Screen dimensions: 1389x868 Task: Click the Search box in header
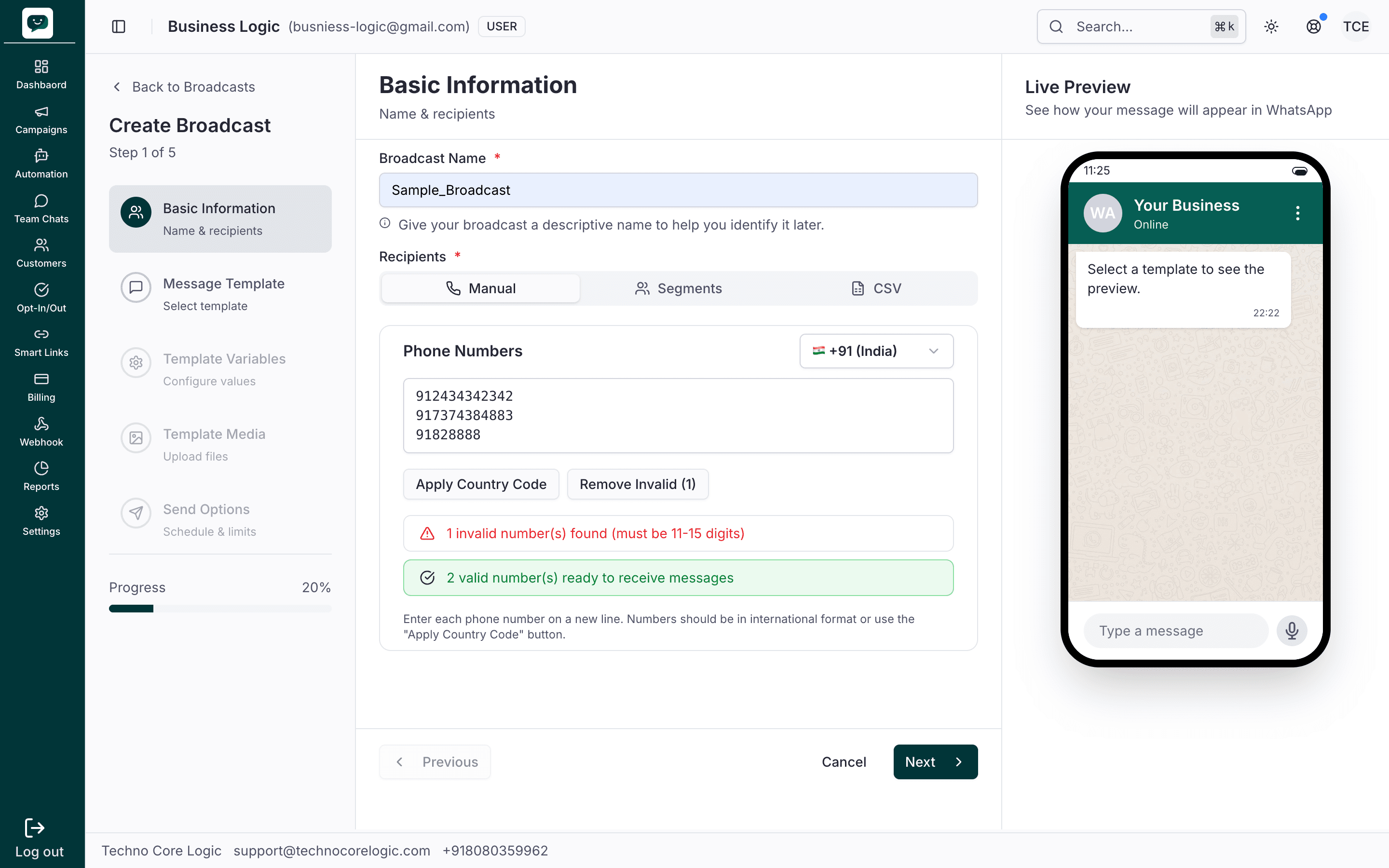pos(1141,27)
